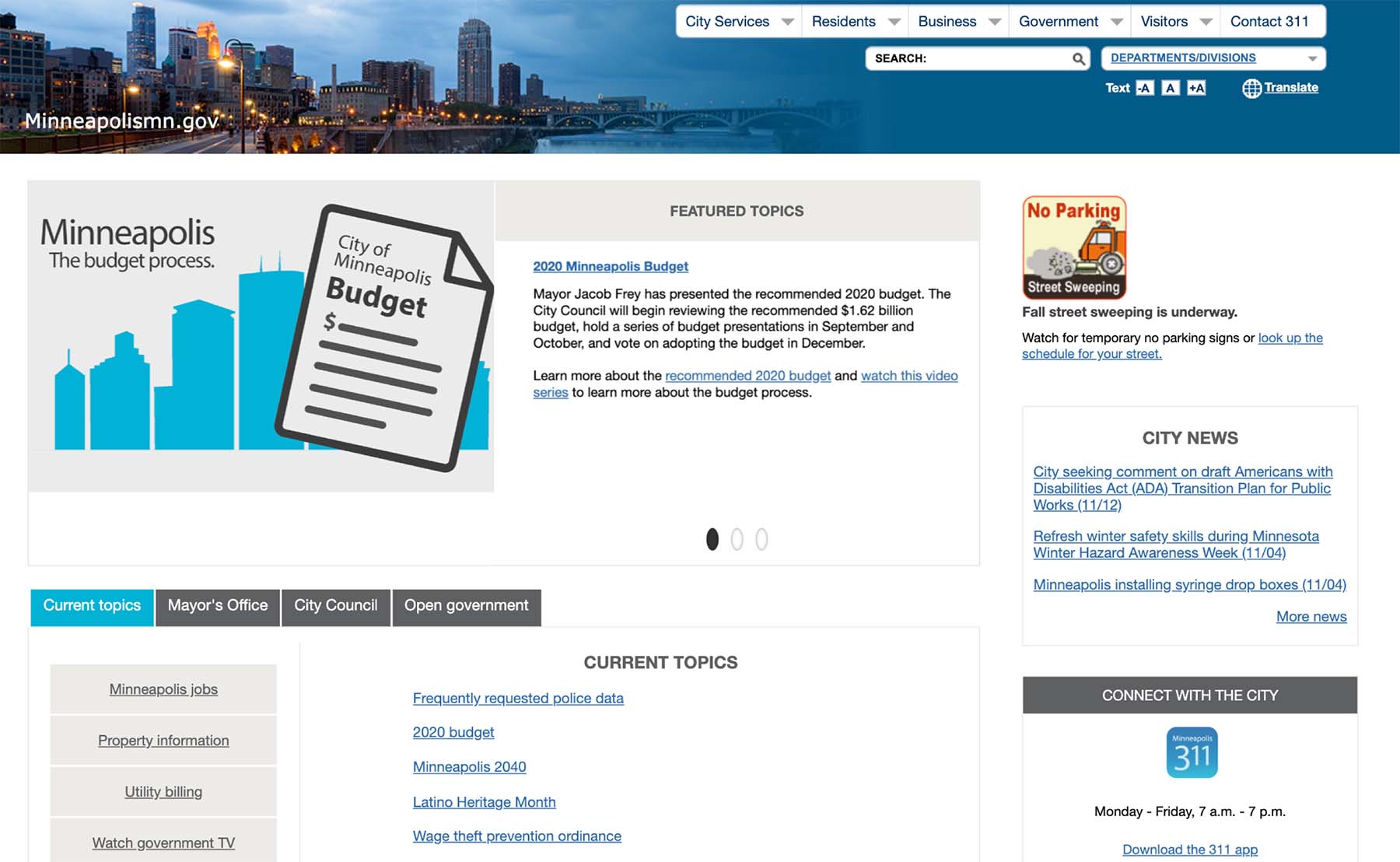1400x862 pixels.
Task: Switch to the City Council tab
Action: [x=336, y=607]
